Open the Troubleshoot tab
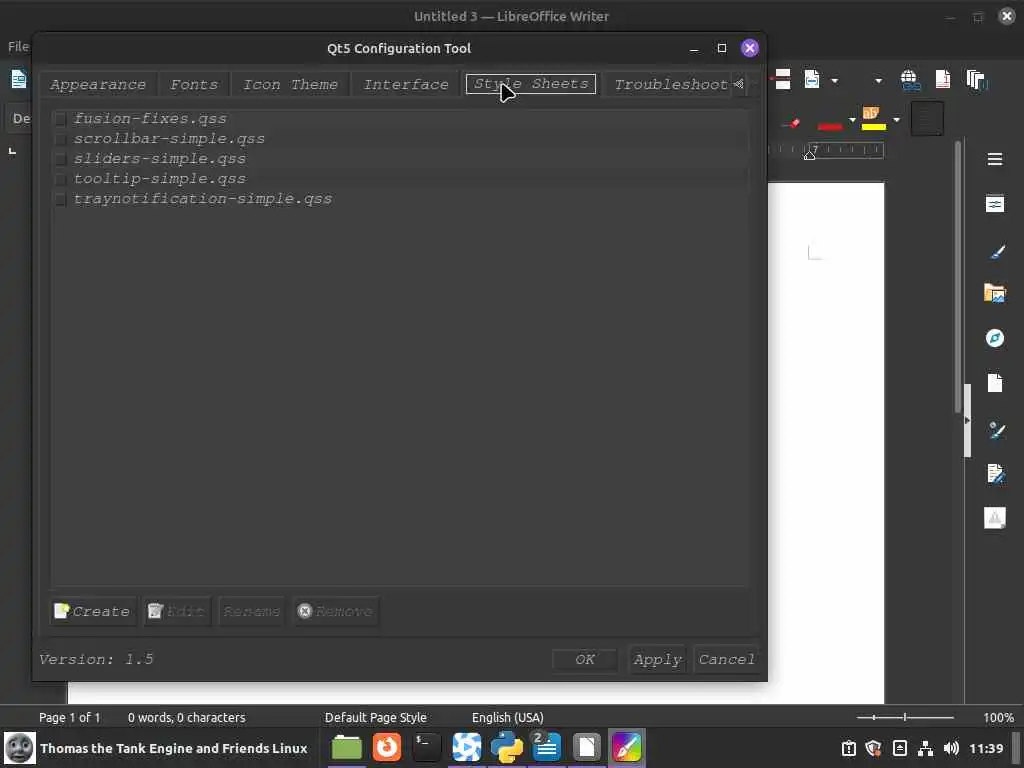The height and width of the screenshot is (768, 1024). click(671, 84)
